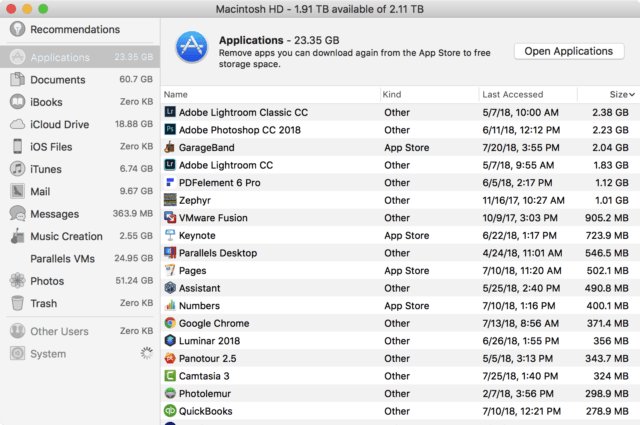Select the VMware Fusion icon
The width and height of the screenshot is (640, 425).
point(170,217)
